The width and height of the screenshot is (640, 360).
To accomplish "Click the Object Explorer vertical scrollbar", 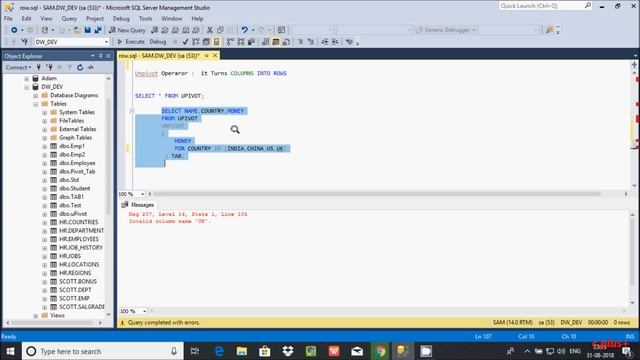I will (109, 155).
